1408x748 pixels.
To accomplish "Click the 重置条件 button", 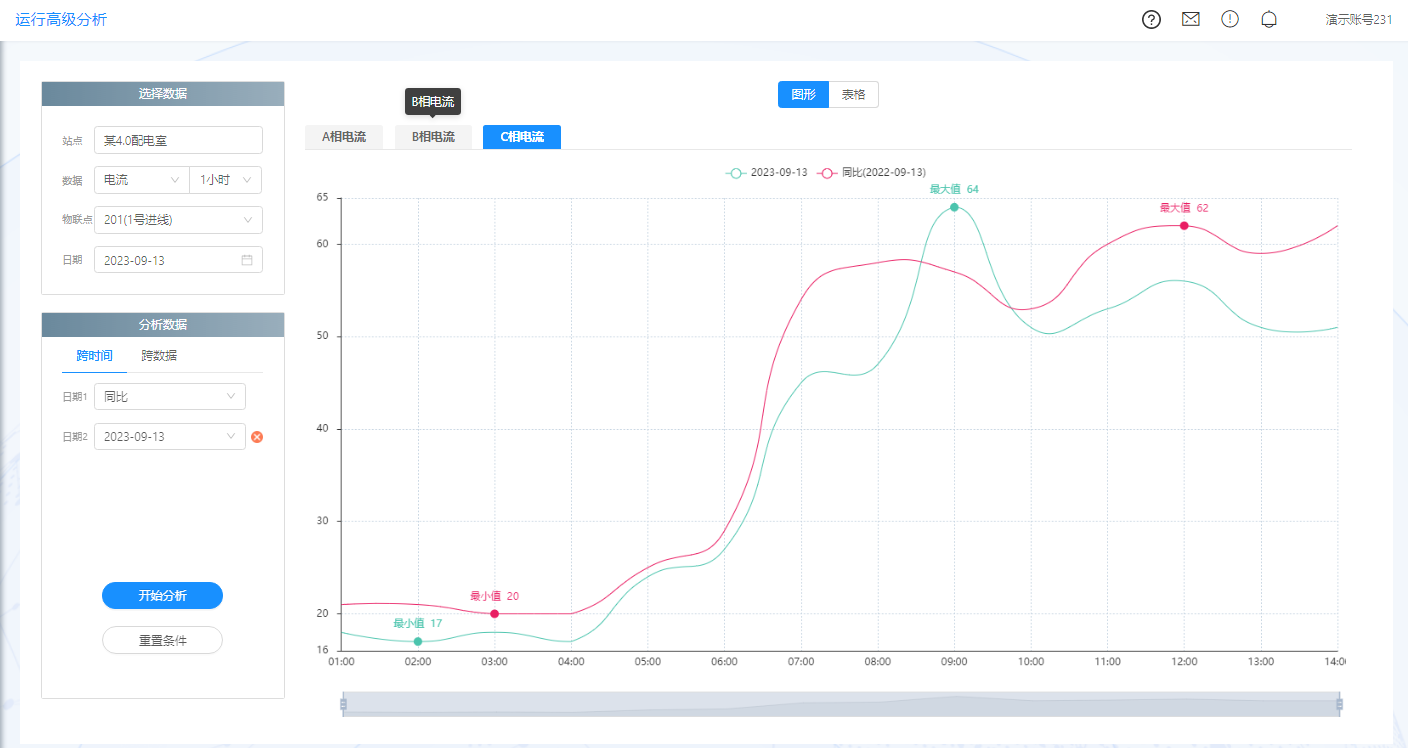I will coord(162,640).
